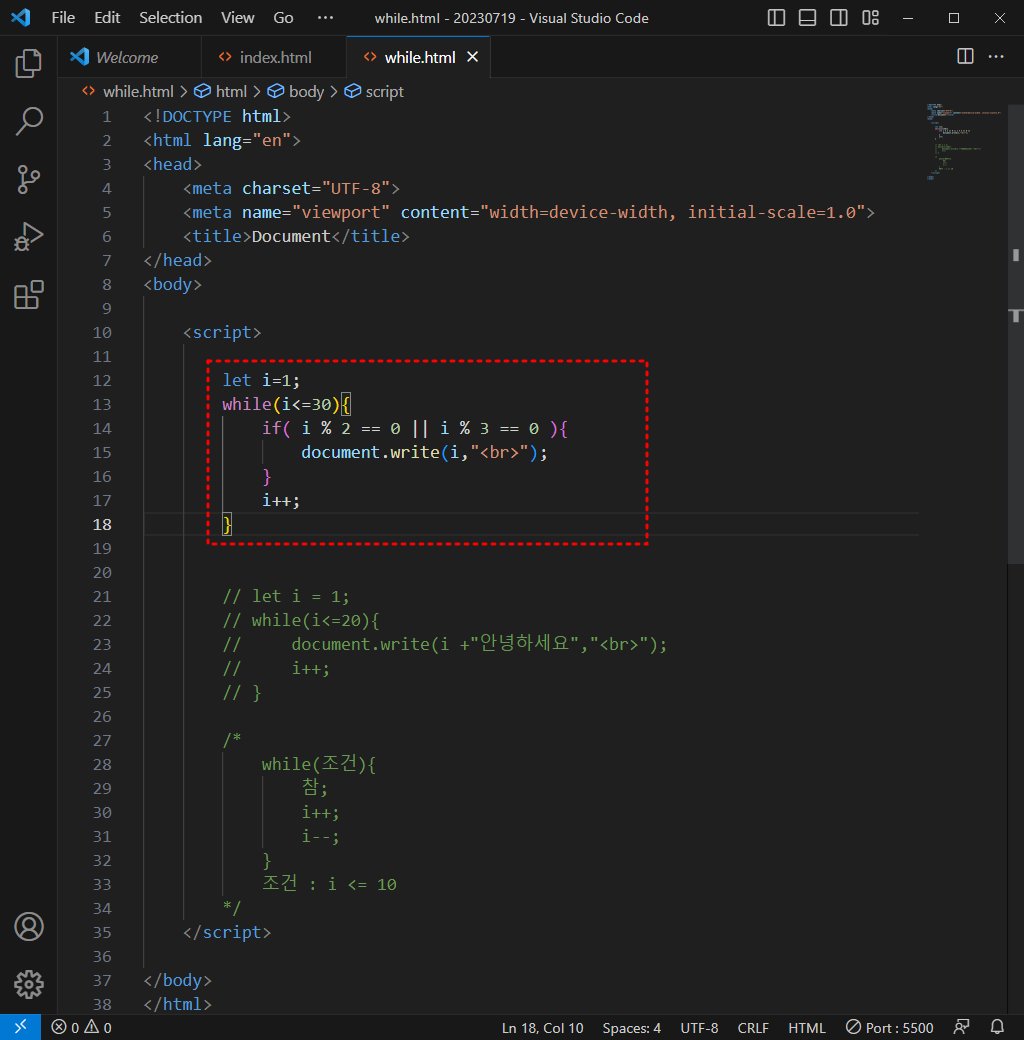Screen dimensions: 1024x1040
Task: Click the line 10 gutter next to script tag
Action: tap(101, 332)
